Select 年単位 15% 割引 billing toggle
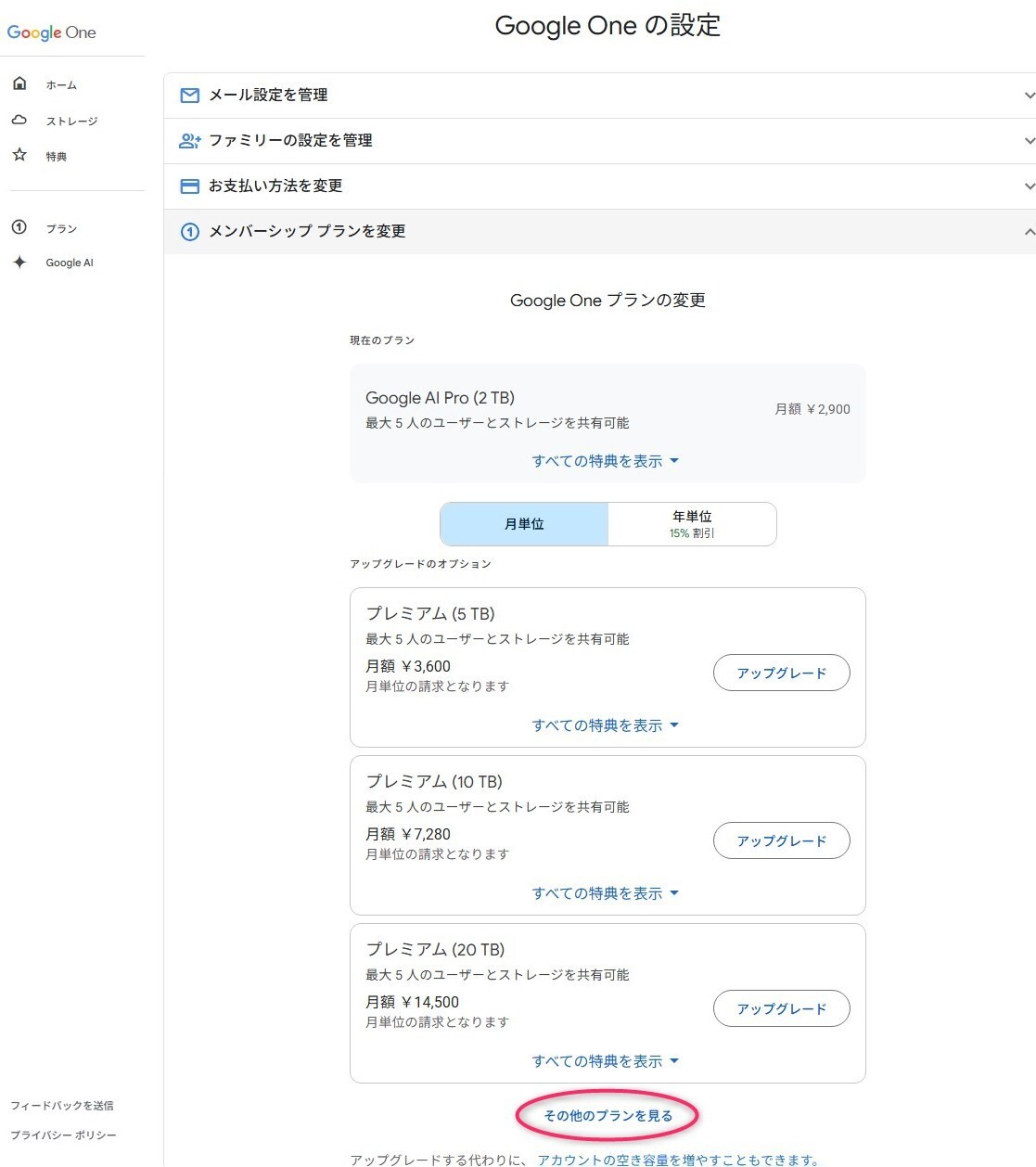This screenshot has width=1036, height=1167. pos(692,524)
